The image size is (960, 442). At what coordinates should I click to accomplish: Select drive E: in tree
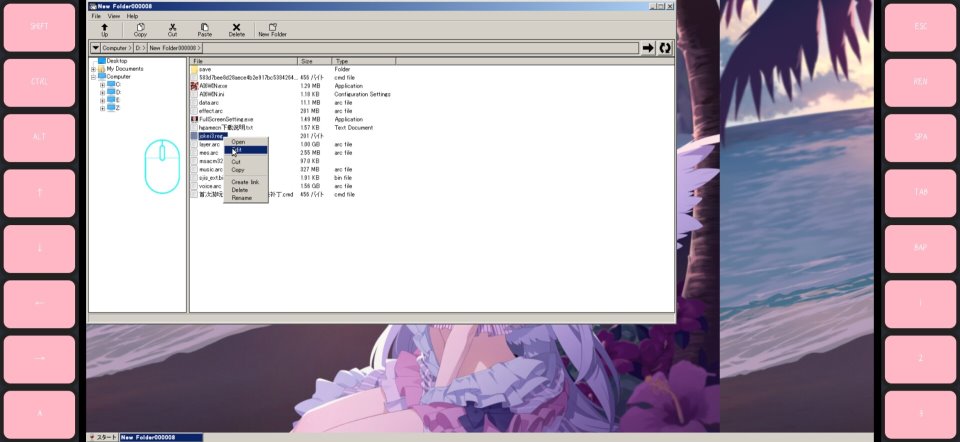114,100
